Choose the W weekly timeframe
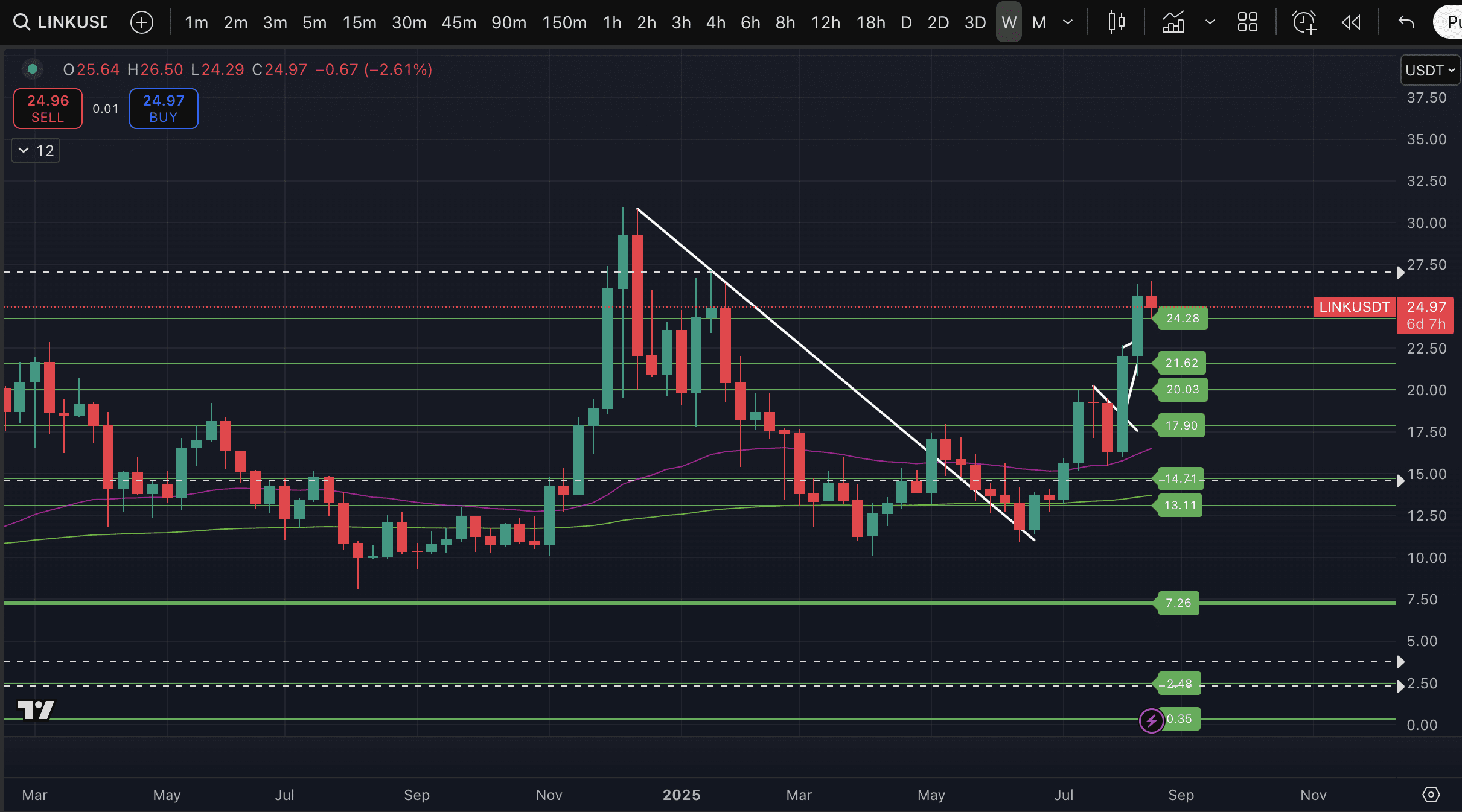This screenshot has height=812, width=1462. click(1009, 22)
